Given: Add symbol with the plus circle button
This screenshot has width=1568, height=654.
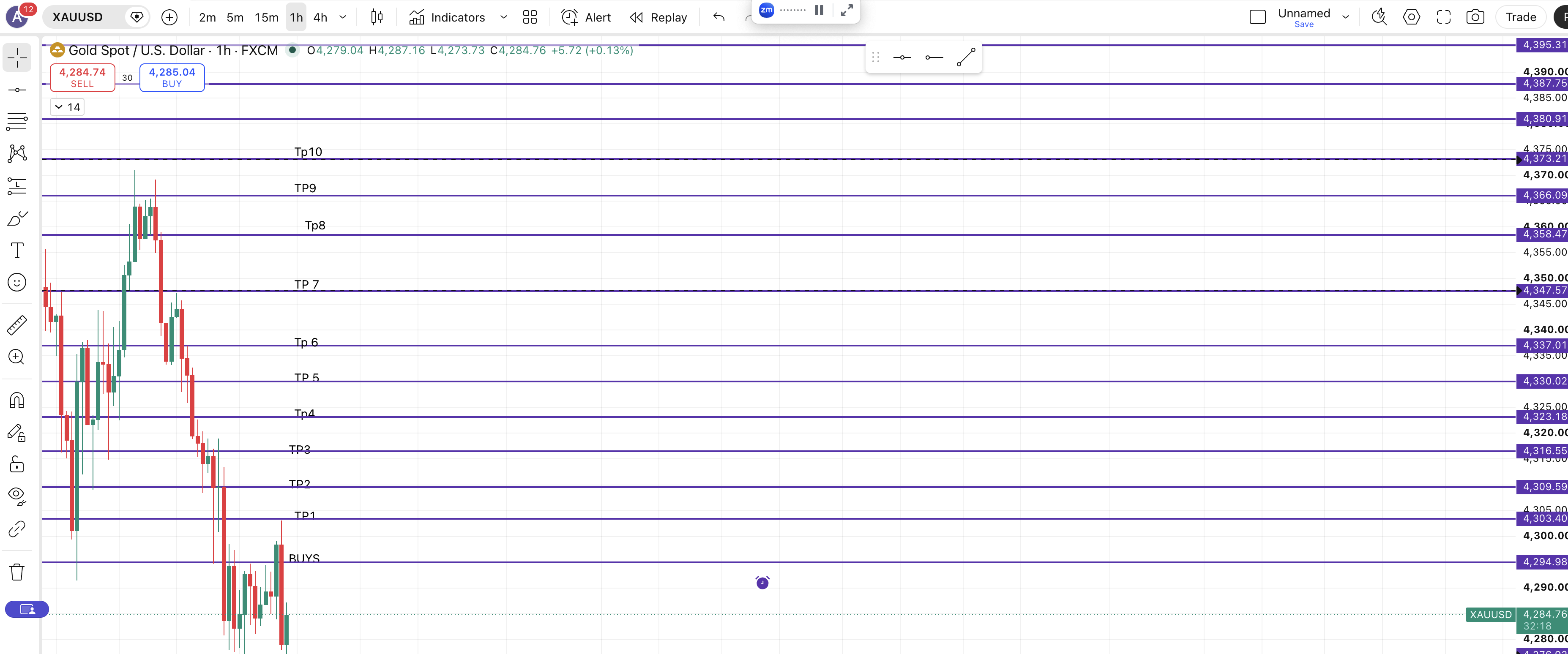Looking at the screenshot, I should coord(169,17).
